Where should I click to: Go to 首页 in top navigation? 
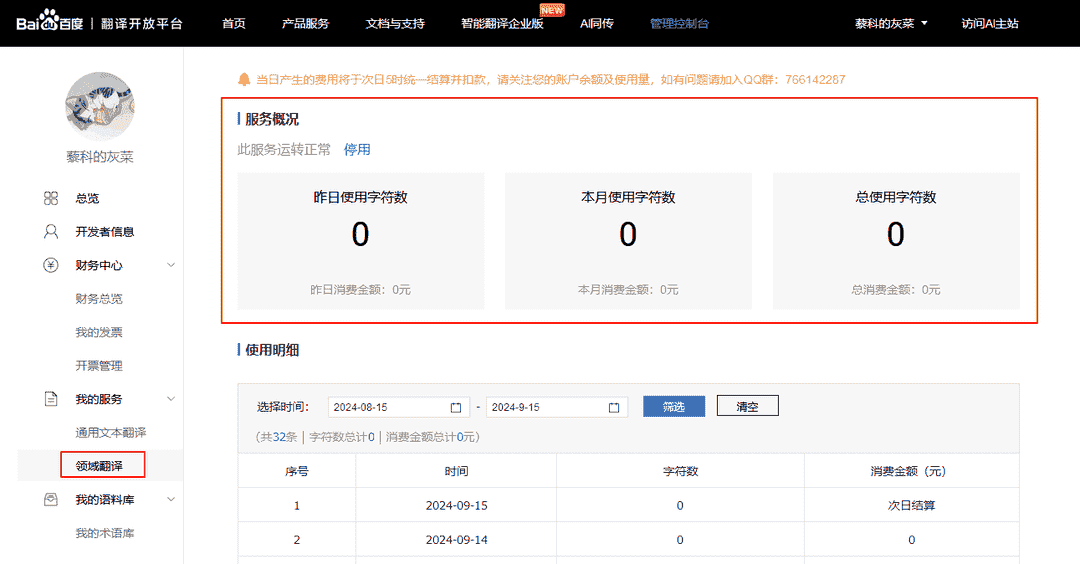233,23
